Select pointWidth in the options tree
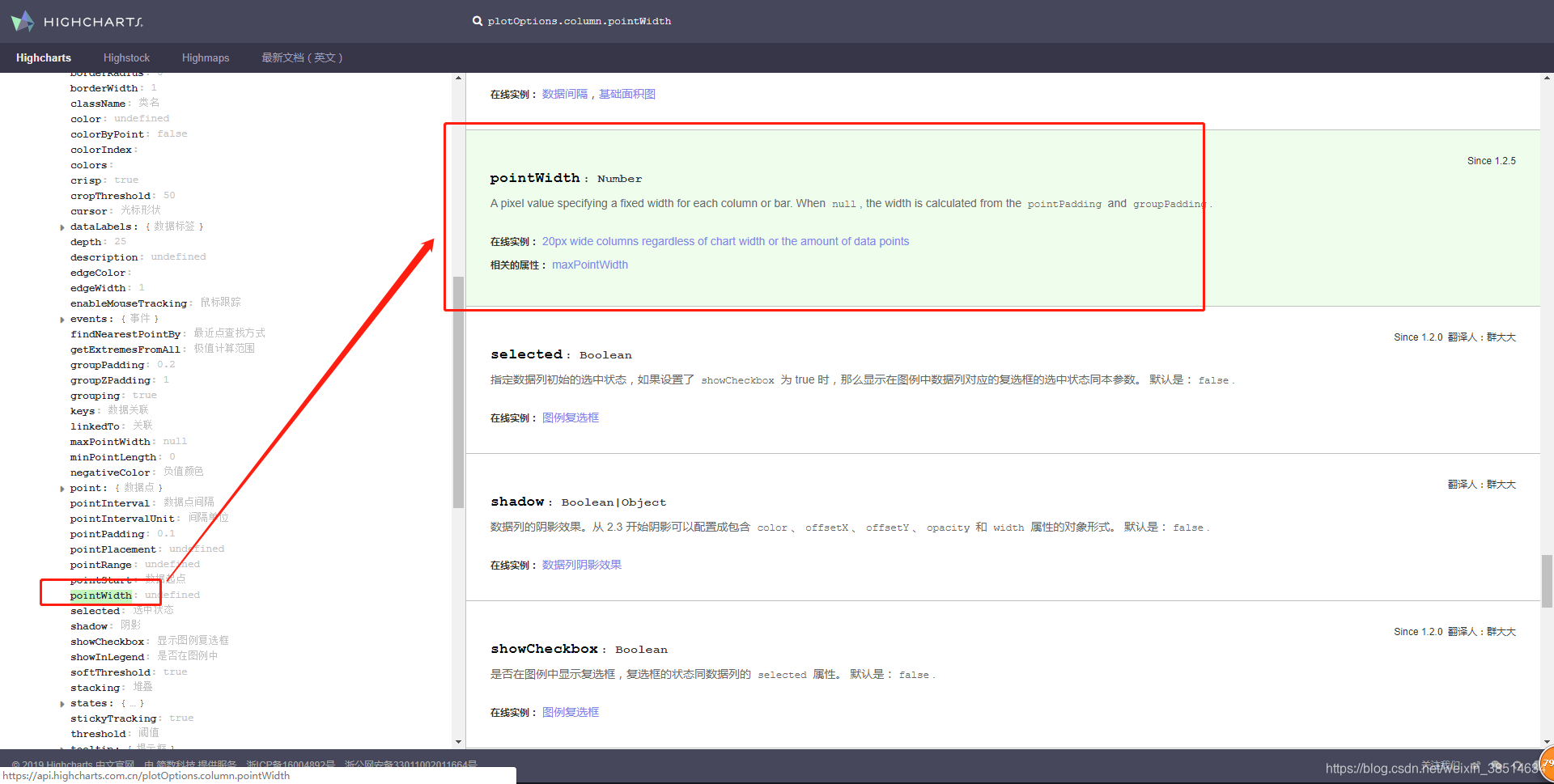The width and height of the screenshot is (1554, 784). click(100, 595)
